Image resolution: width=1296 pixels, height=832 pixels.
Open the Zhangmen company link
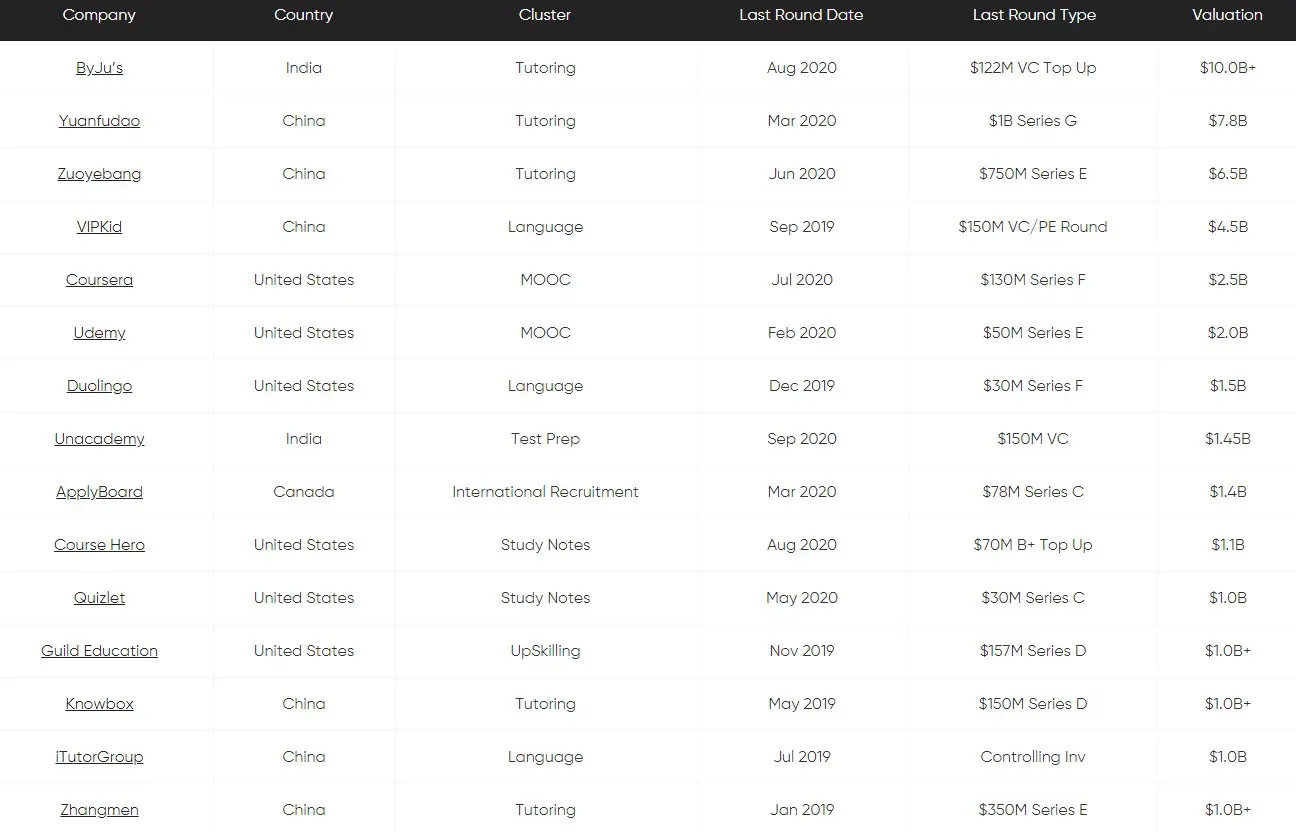tap(99, 810)
